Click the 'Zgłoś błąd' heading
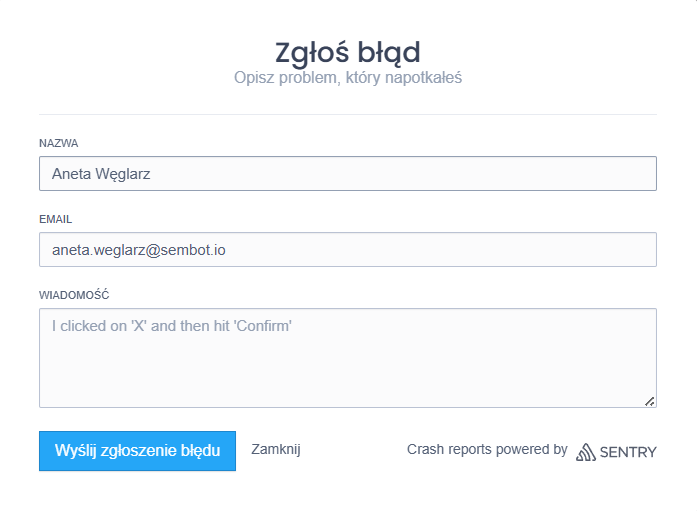 348,50
